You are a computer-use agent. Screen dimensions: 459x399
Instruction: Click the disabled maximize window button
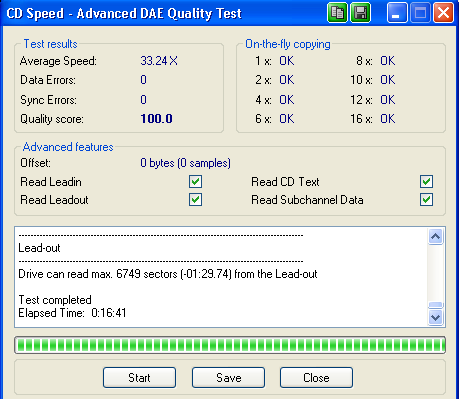pos(420,13)
